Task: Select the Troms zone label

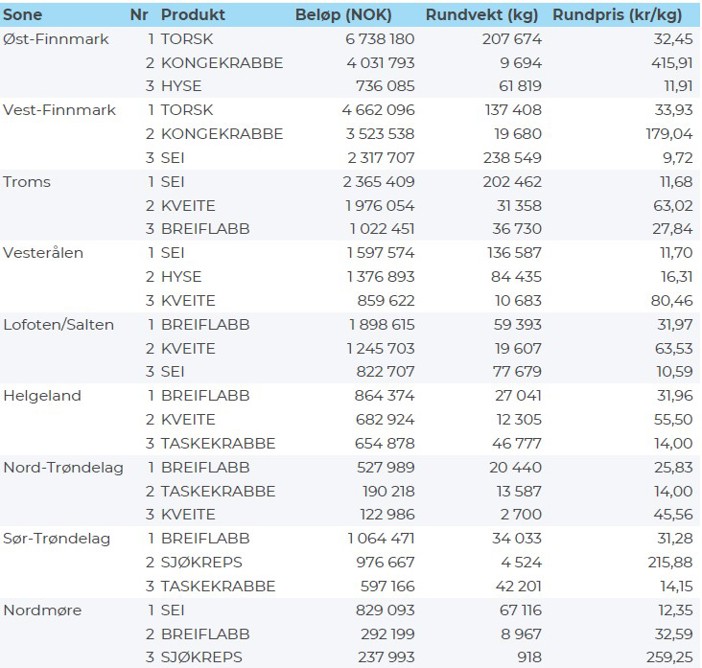Action: click(27, 182)
